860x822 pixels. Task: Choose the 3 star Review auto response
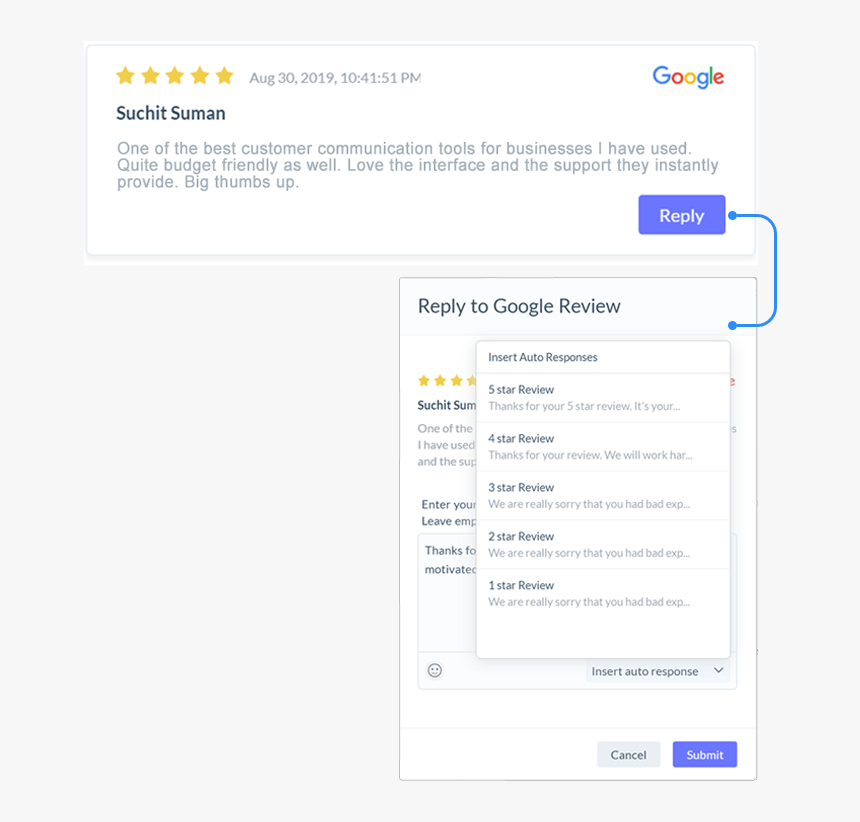point(603,495)
